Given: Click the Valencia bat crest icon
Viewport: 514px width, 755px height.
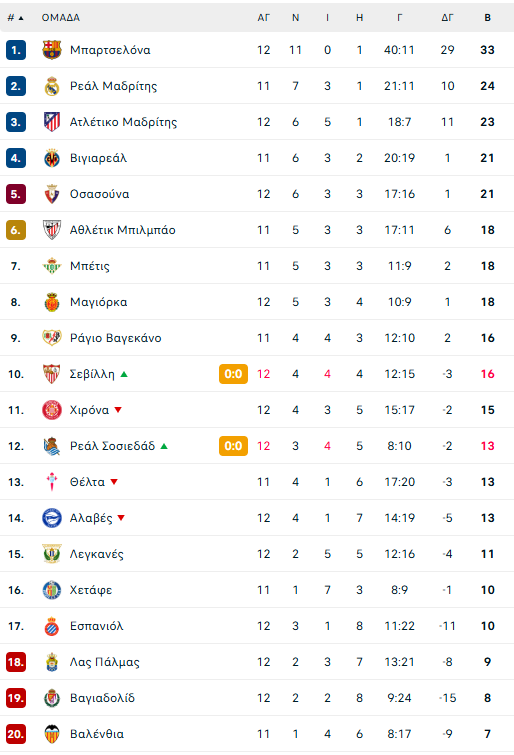Looking at the screenshot, I should click(52, 734).
